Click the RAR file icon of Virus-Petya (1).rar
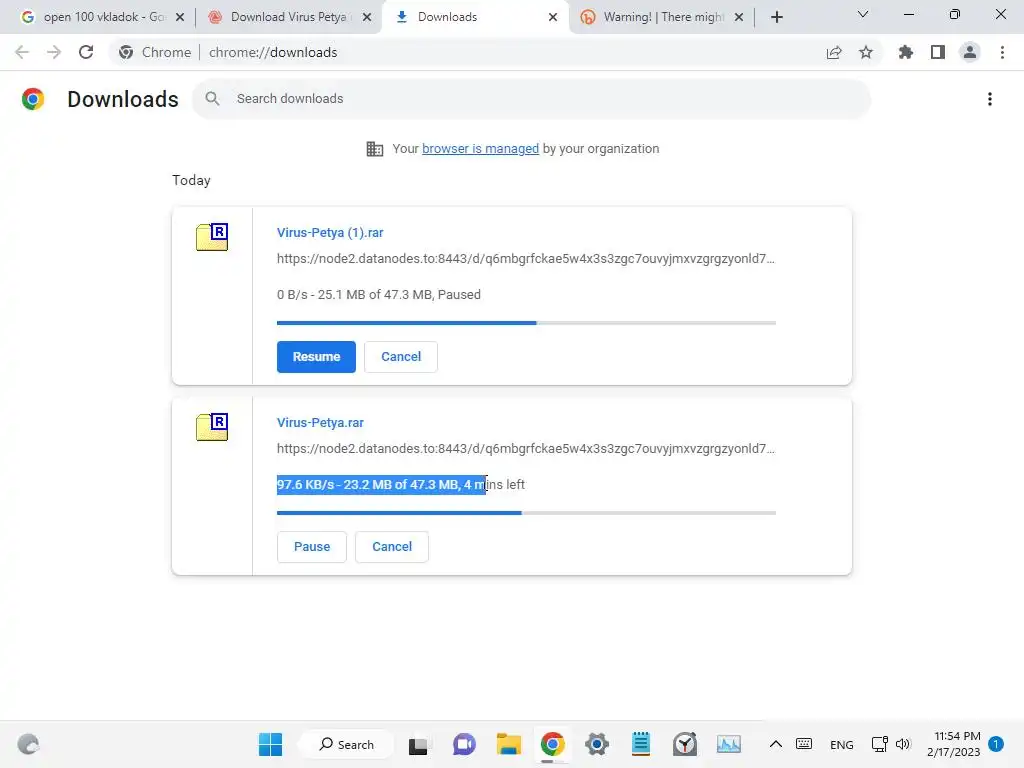 pyautogui.click(x=212, y=236)
